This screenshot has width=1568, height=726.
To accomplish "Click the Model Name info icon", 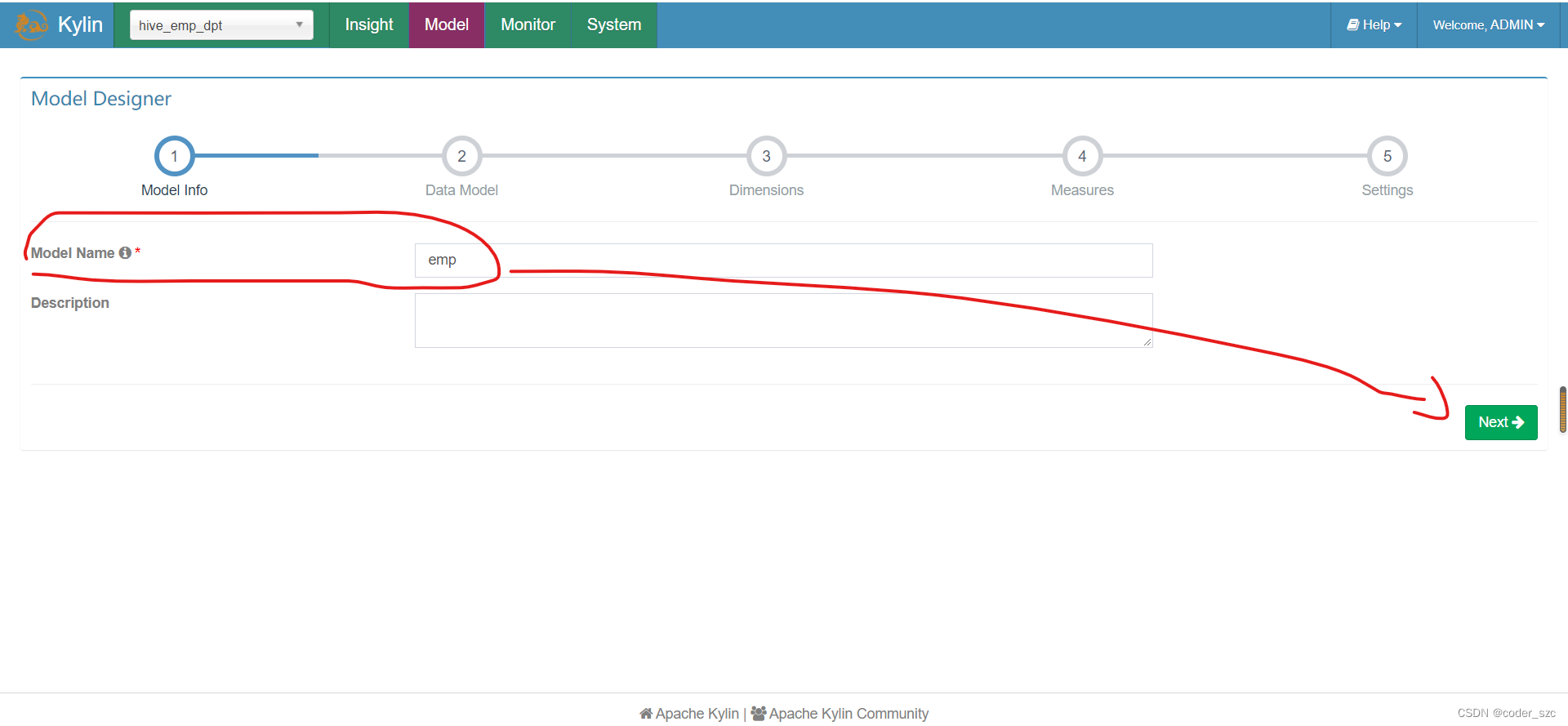I will click(x=125, y=253).
